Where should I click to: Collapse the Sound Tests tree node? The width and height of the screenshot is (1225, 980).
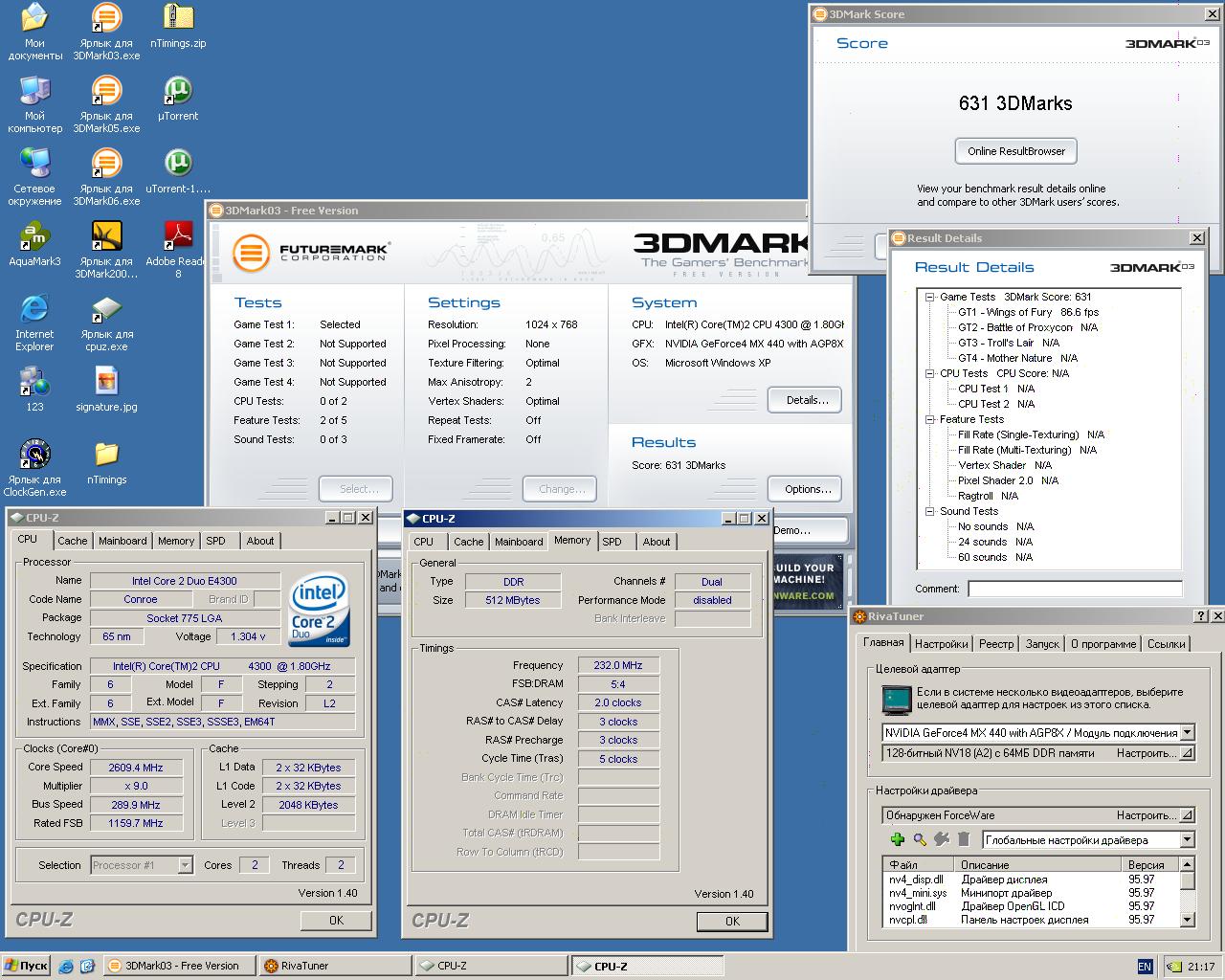[x=929, y=511]
